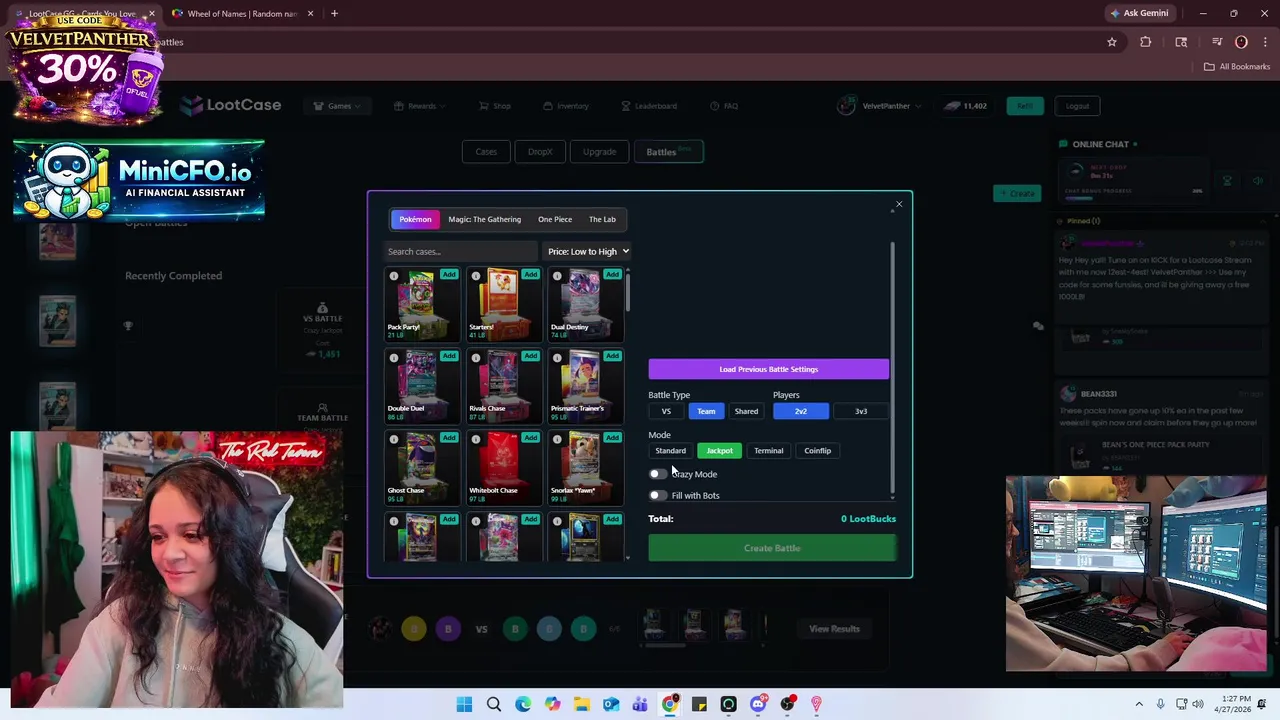Choose 3v3 players option
The height and width of the screenshot is (720, 1280).
(861, 411)
